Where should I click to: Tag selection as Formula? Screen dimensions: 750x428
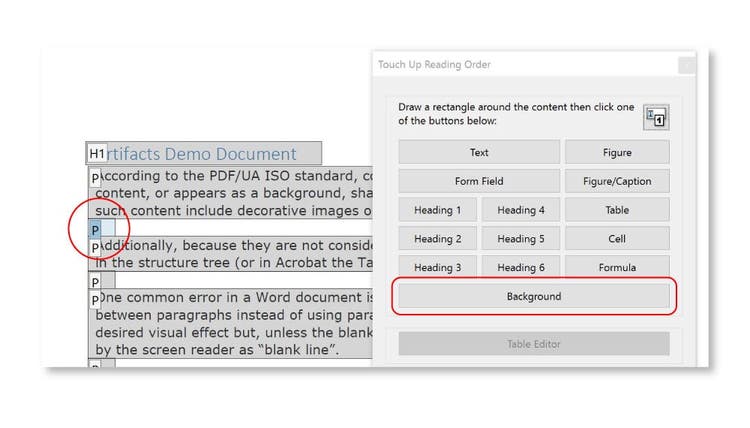617,267
